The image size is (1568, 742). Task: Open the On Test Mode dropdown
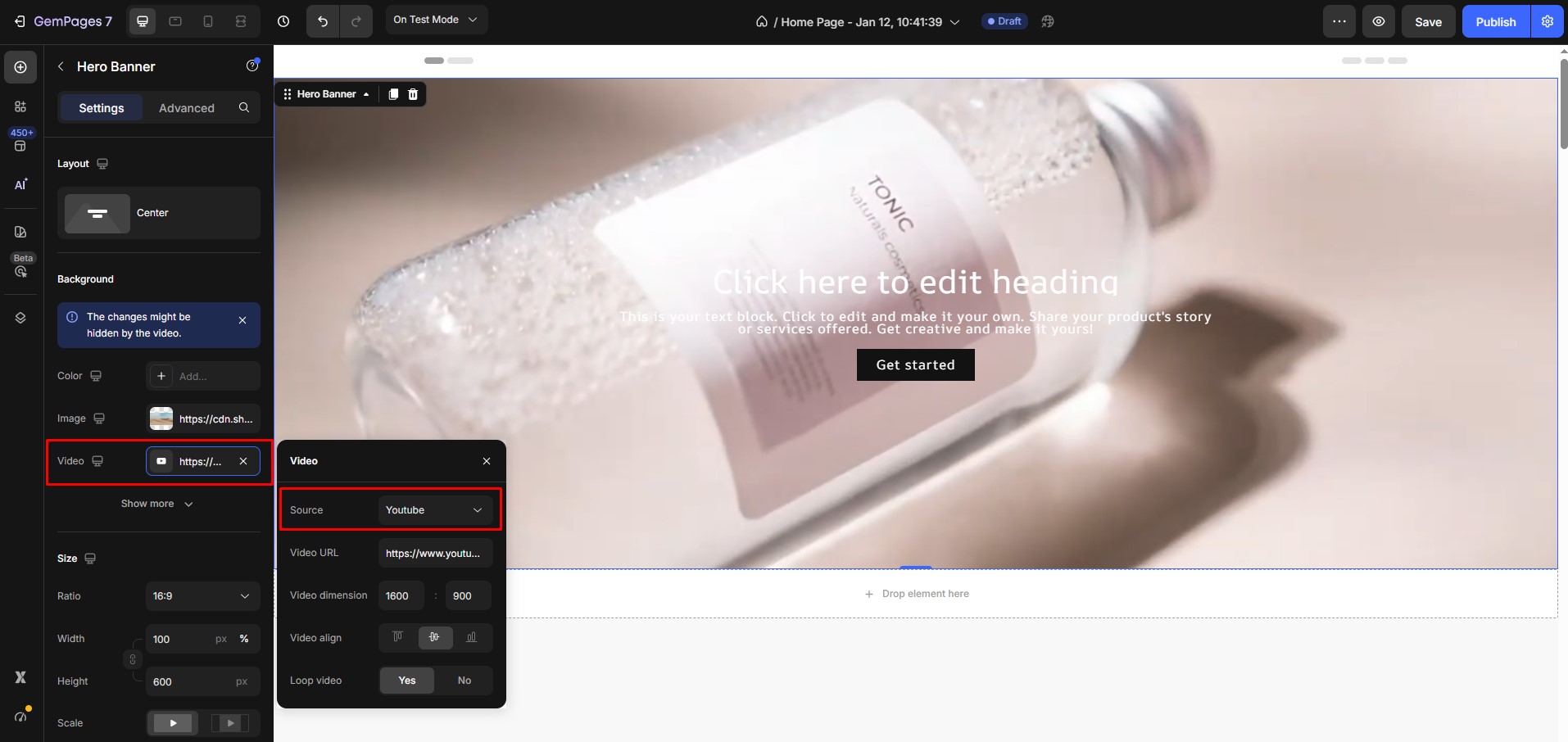point(436,20)
